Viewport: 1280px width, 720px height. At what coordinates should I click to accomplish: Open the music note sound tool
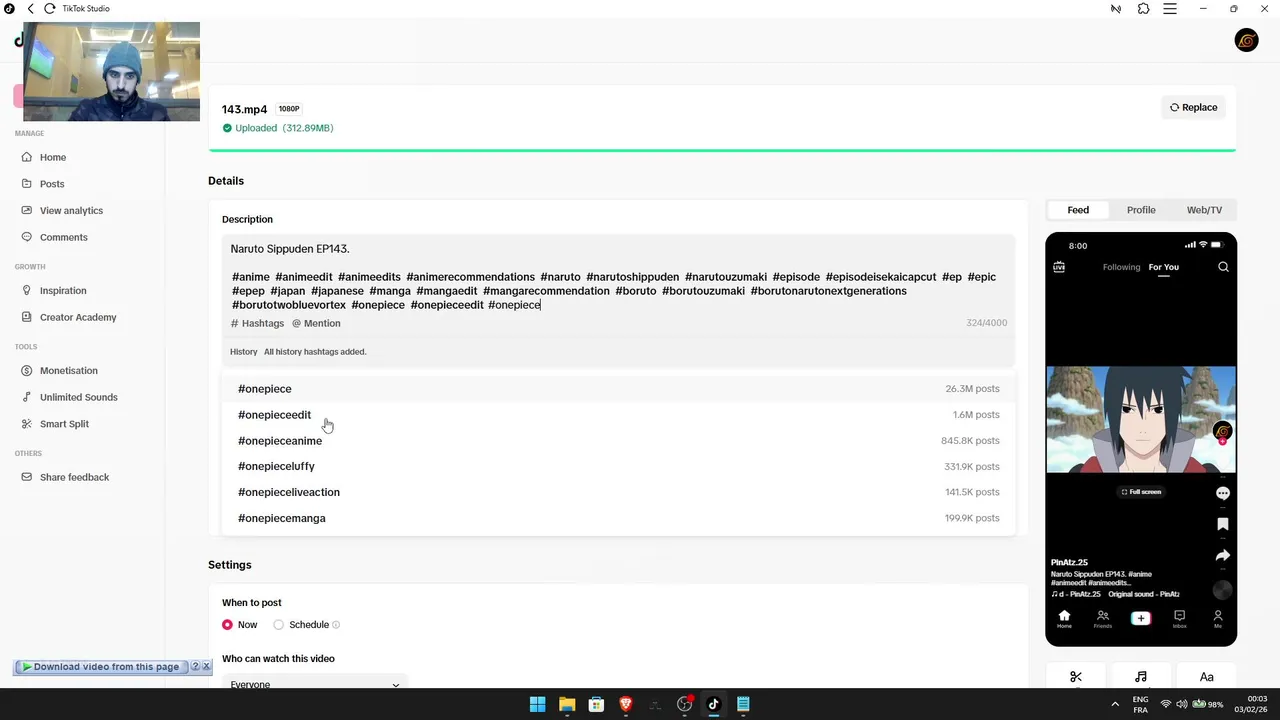(x=1141, y=677)
